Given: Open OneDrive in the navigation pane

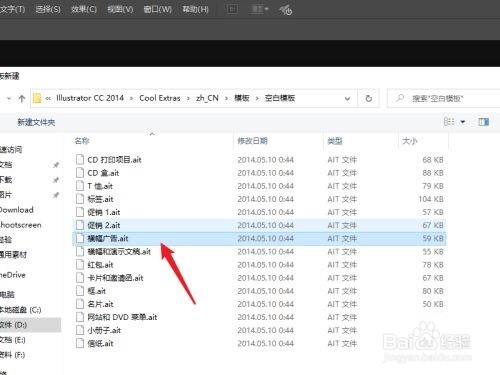Looking at the screenshot, I should pyautogui.click(x=13, y=275).
